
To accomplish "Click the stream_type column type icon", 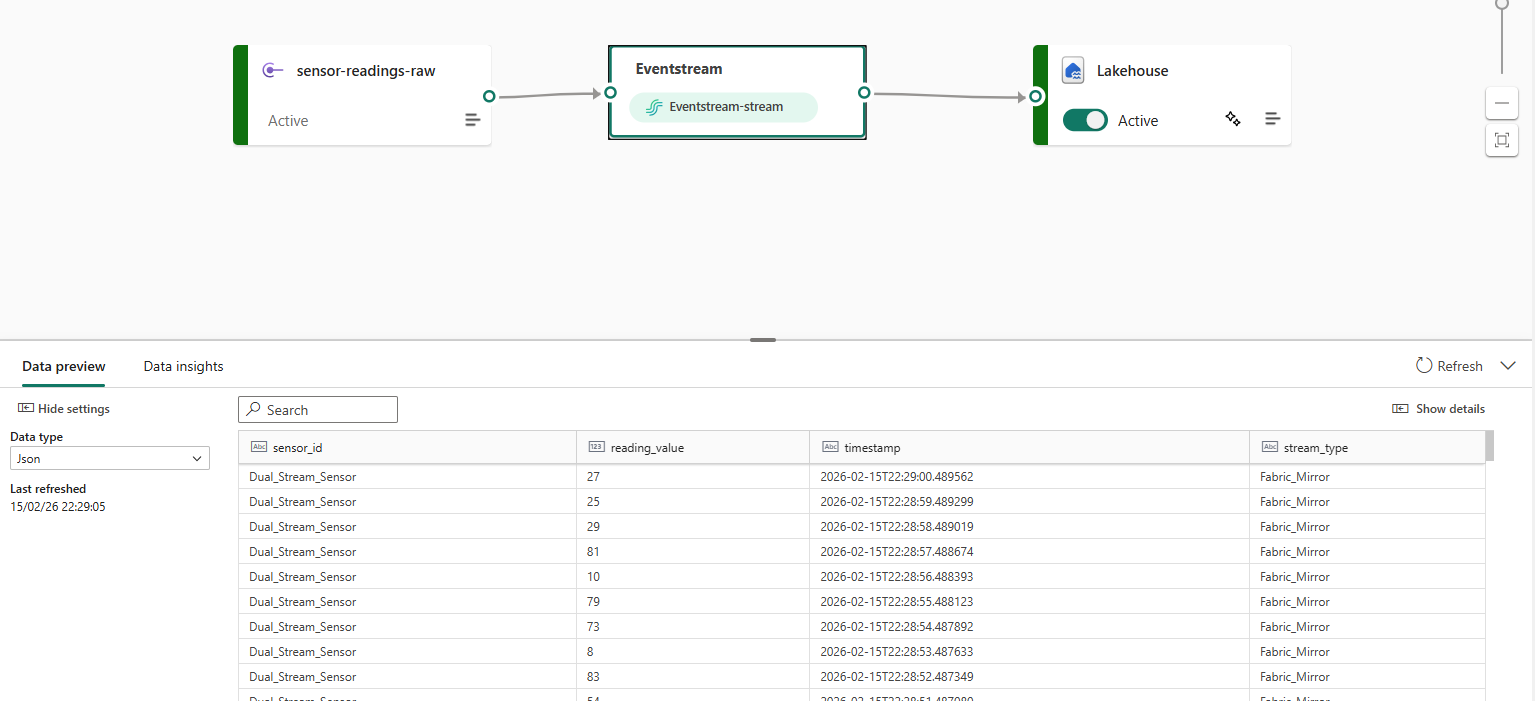I will point(1270,447).
